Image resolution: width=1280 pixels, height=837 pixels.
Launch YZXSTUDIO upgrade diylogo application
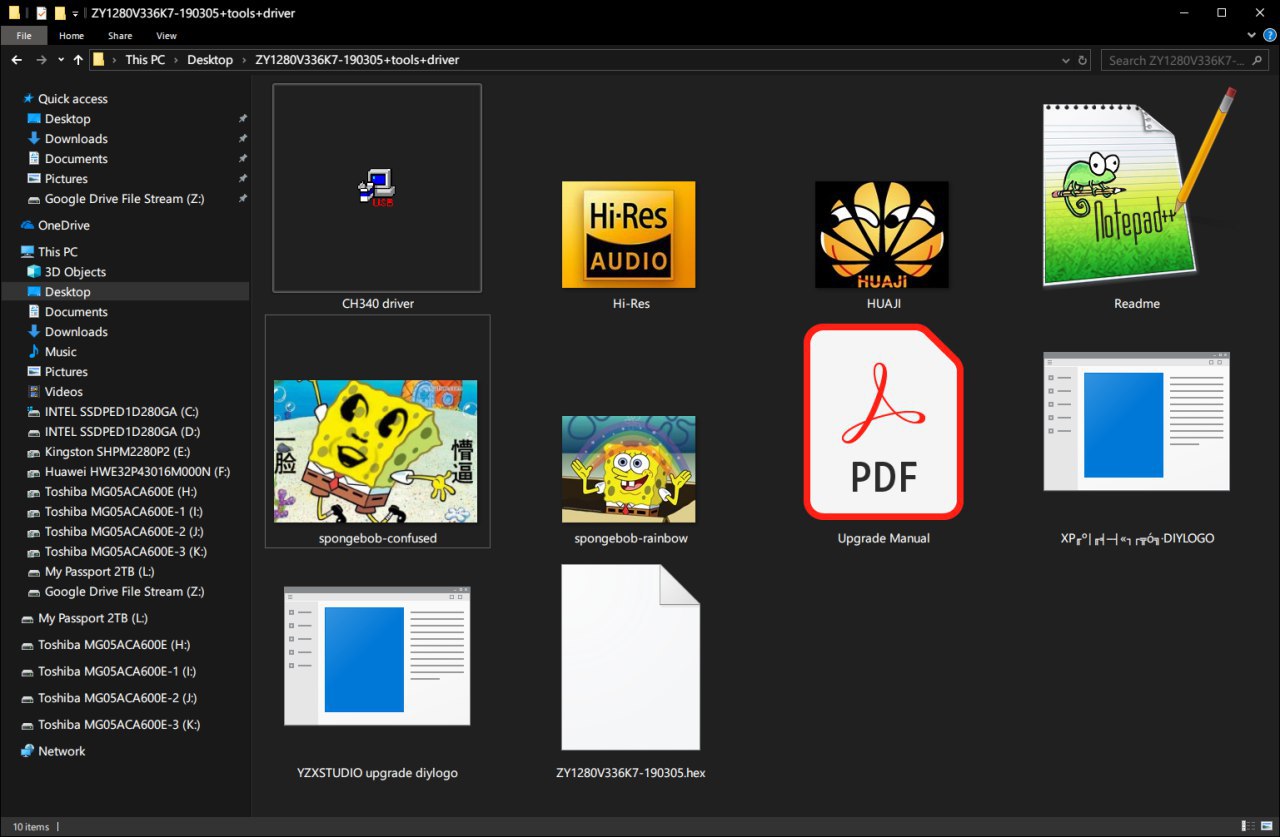coord(377,656)
